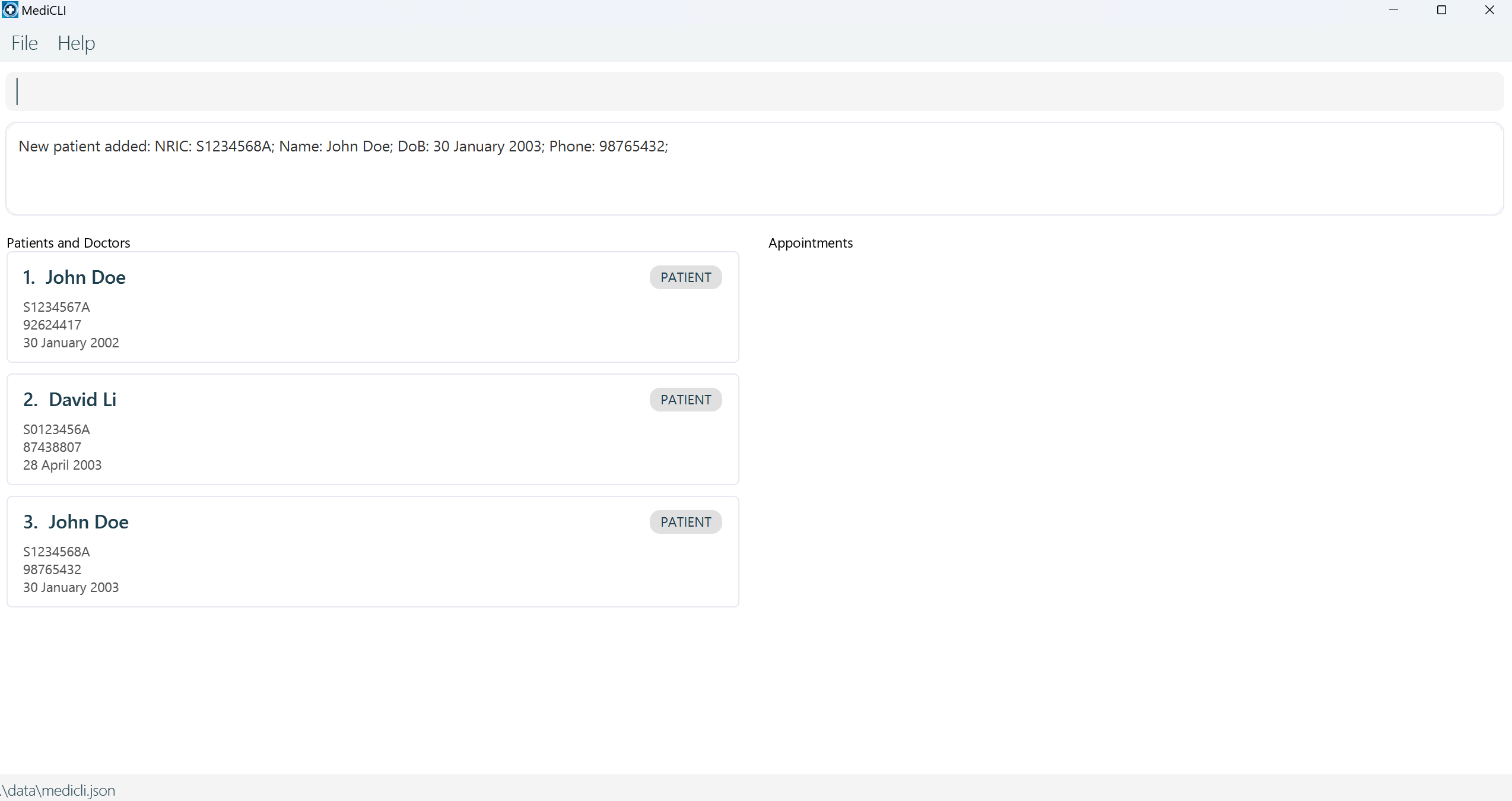Click the MediCLI app icon in title bar
The height and width of the screenshot is (801, 1512).
pos(10,10)
